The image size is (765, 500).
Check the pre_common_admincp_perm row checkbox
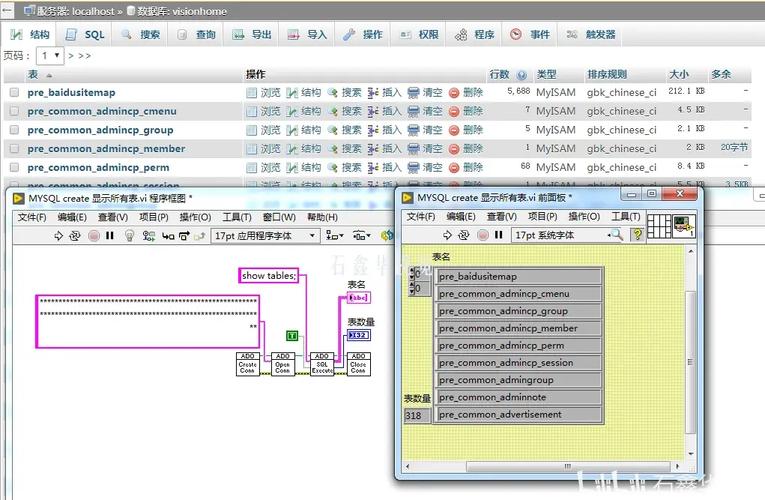[x=14, y=167]
